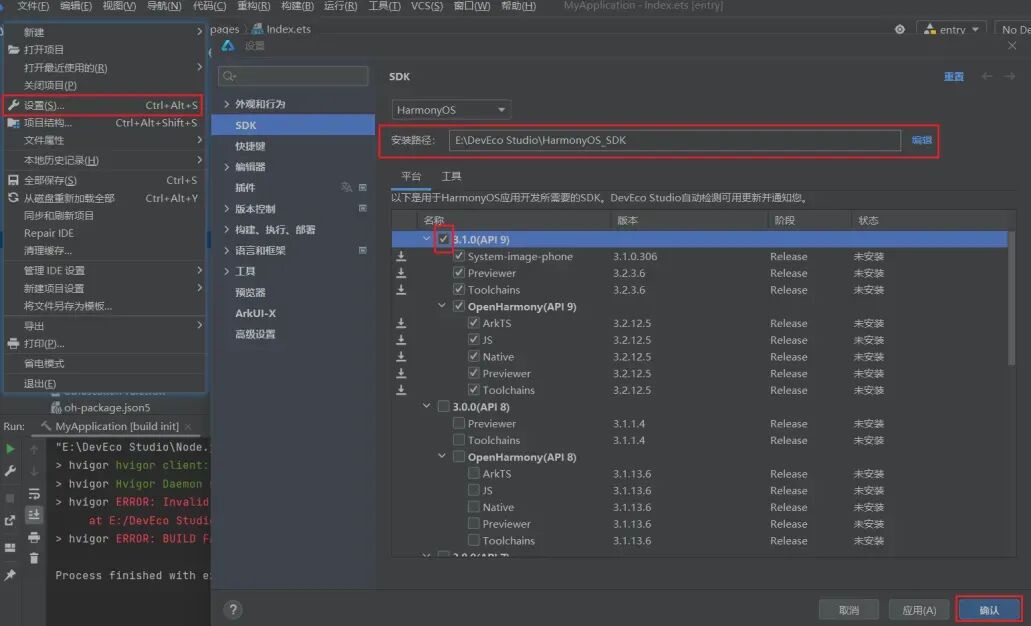Toggle the System-image-phone checkbox
1031x626 pixels.
point(459,256)
